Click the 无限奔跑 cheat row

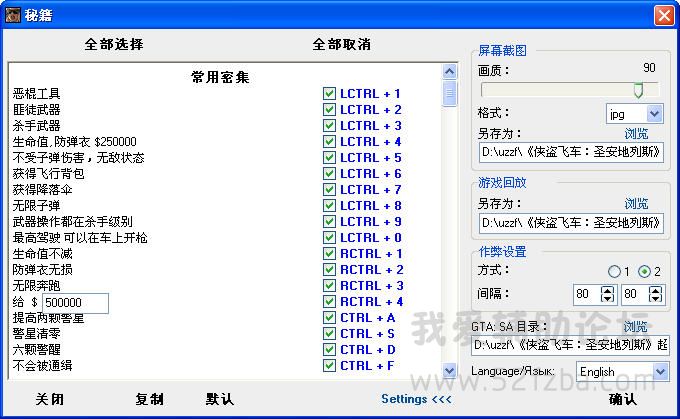coord(36,286)
